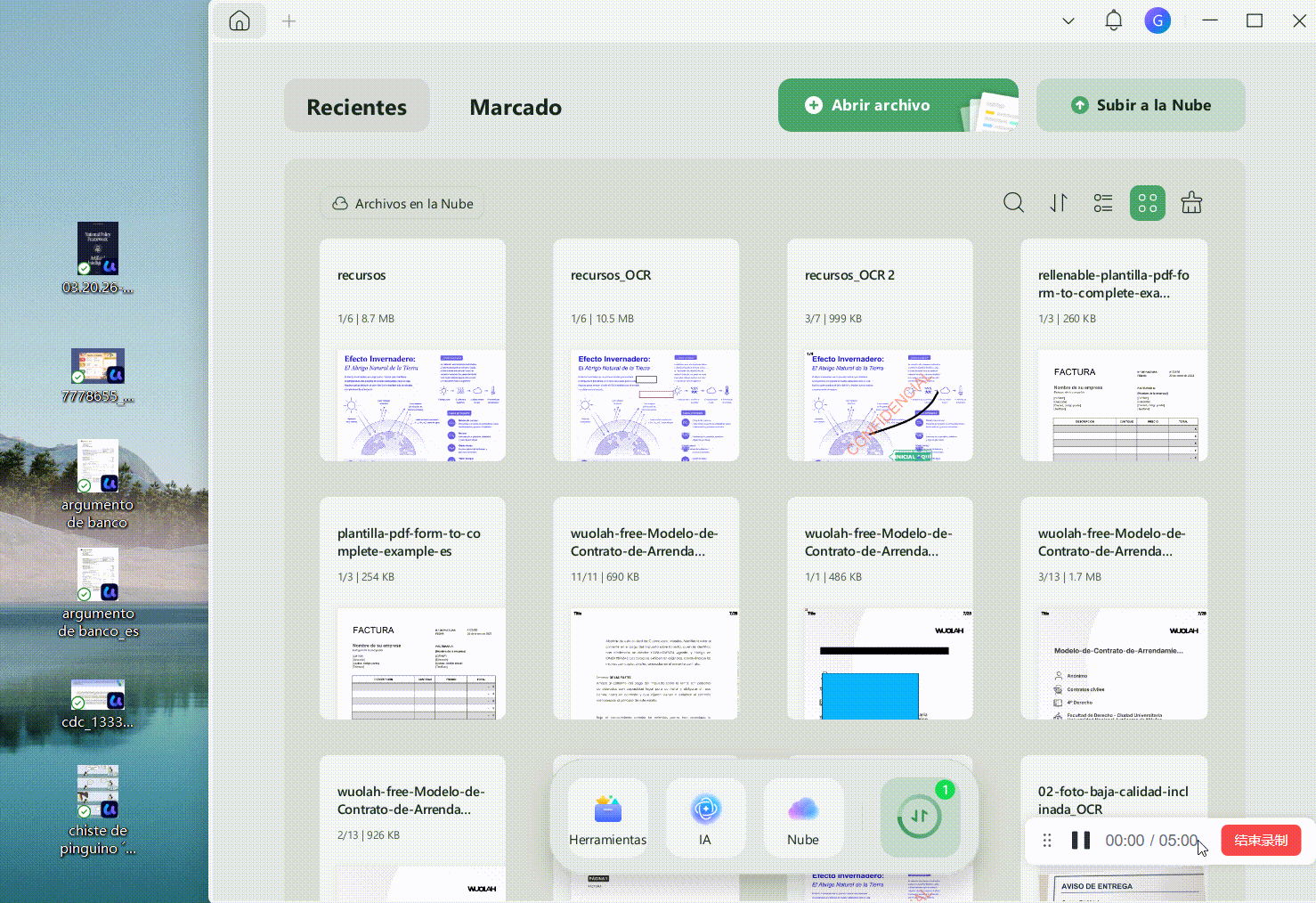
Task: Open the transfer progress icon with badge
Action: click(x=920, y=817)
